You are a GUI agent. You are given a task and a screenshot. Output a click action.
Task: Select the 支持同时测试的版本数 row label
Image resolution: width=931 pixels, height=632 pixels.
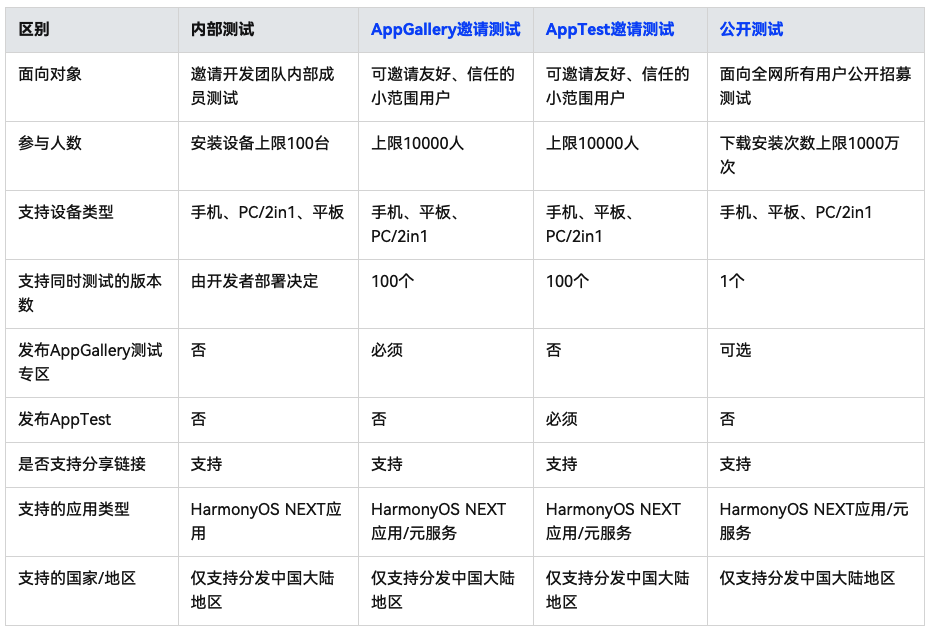coord(90,293)
